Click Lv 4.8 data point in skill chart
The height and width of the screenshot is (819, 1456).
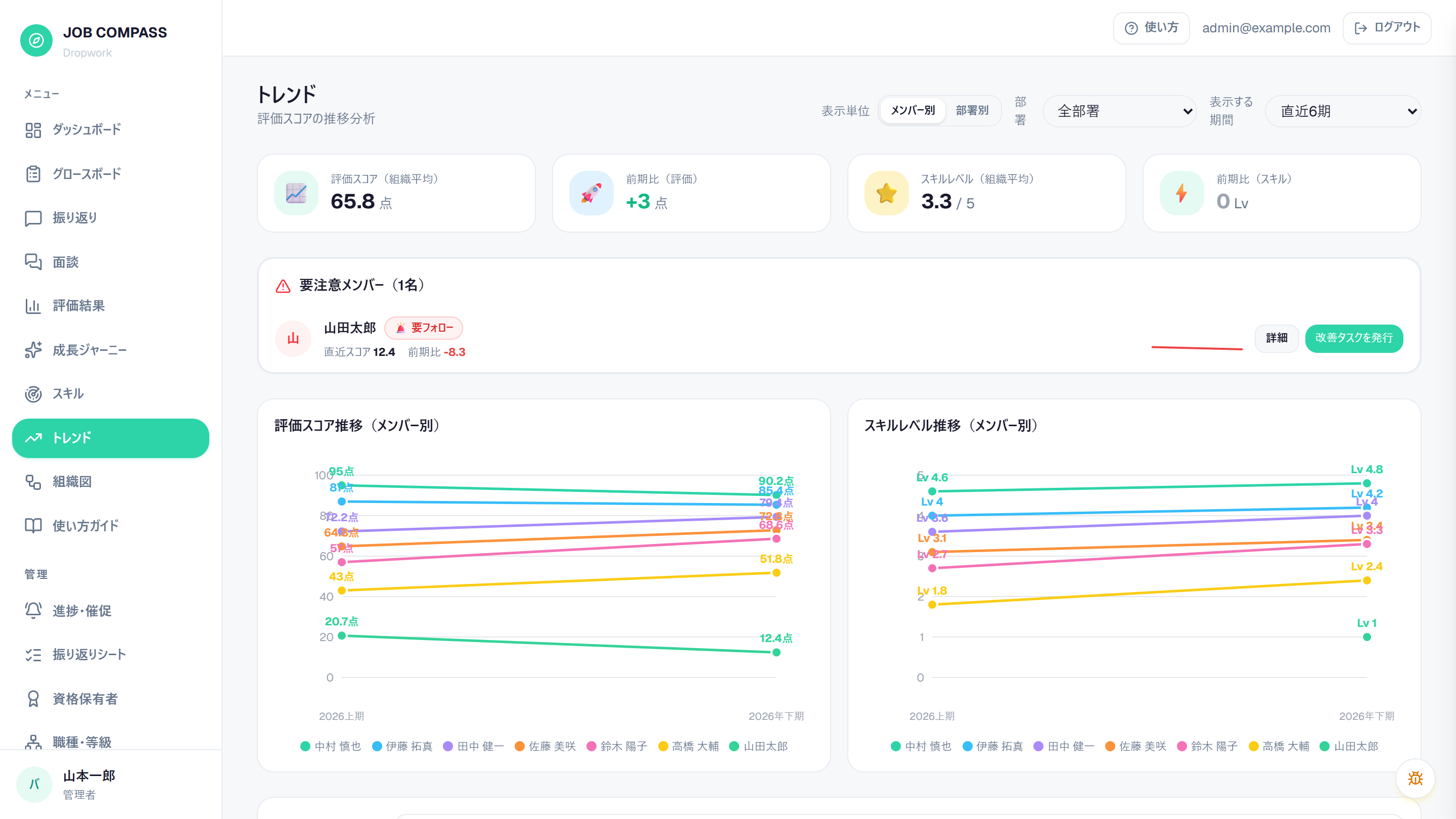1367,483
